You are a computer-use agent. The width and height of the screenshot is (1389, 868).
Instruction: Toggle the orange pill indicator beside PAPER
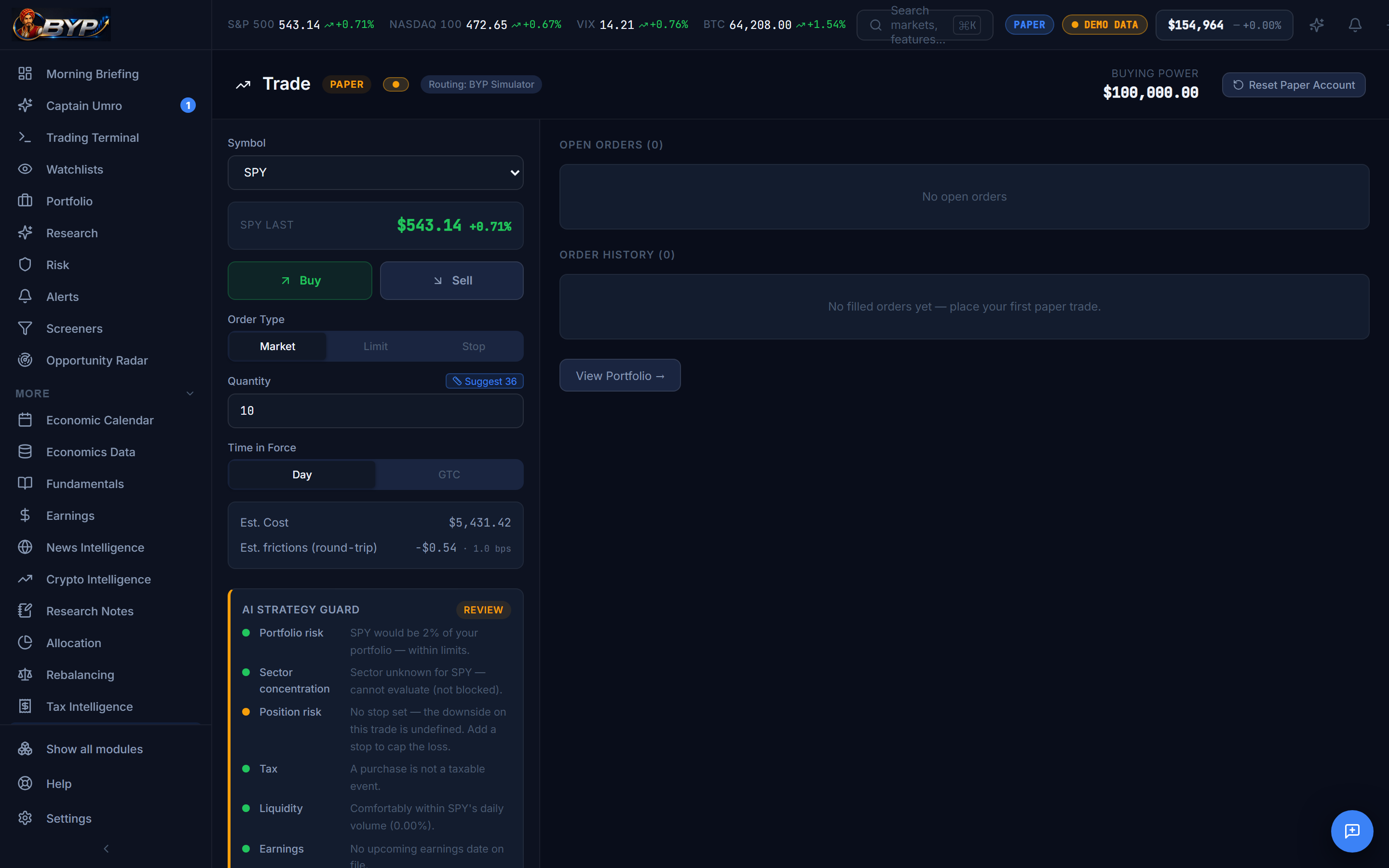click(395, 84)
